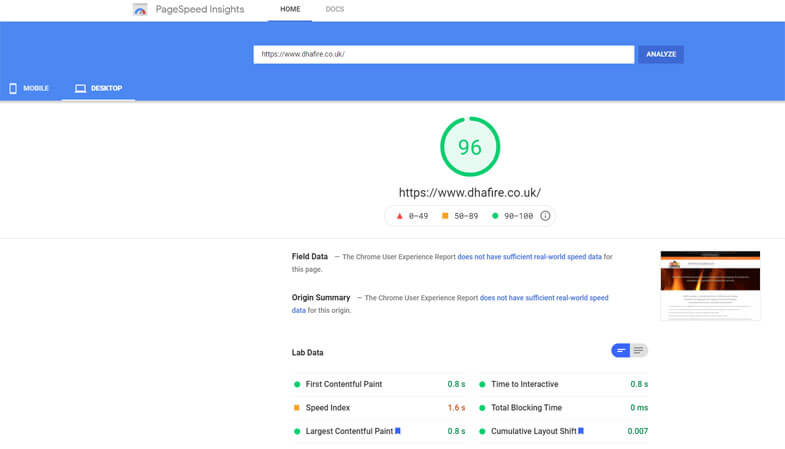Click the orange status square beside Speed Index
Viewport: 785px width, 449px height.
click(296, 407)
